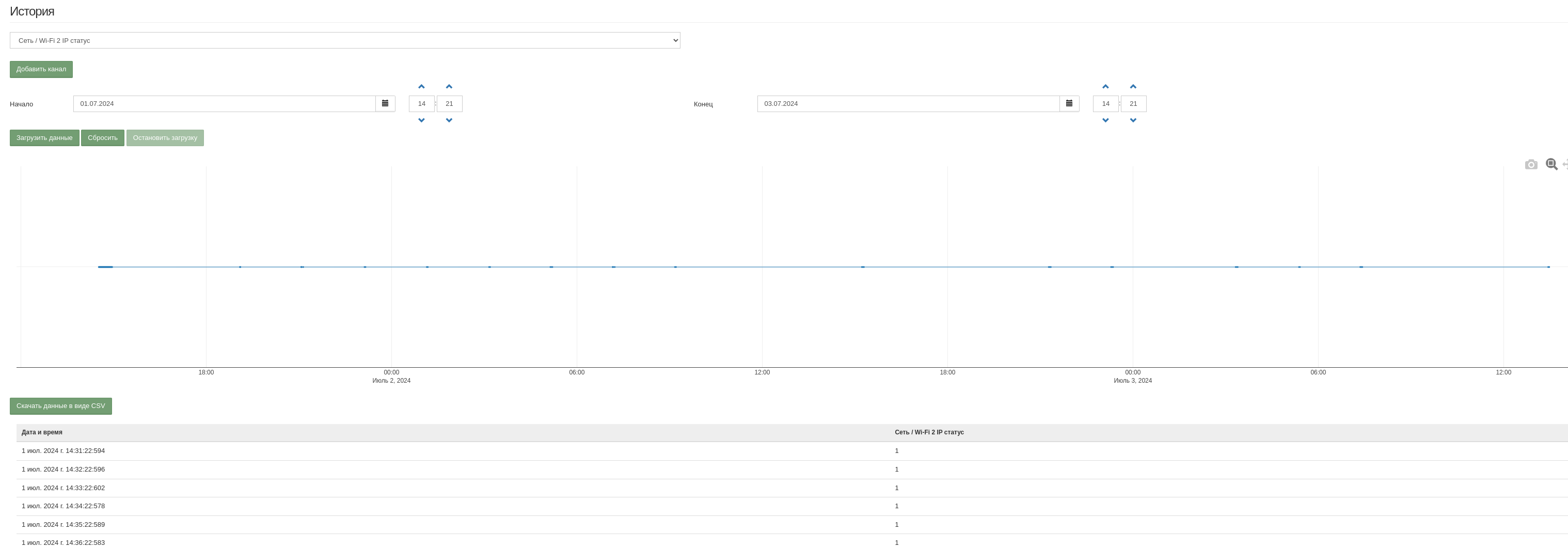Screen dimensions: 1568x548
Task: Focus the end date field 03.07.2024
Action: [x=909, y=103]
